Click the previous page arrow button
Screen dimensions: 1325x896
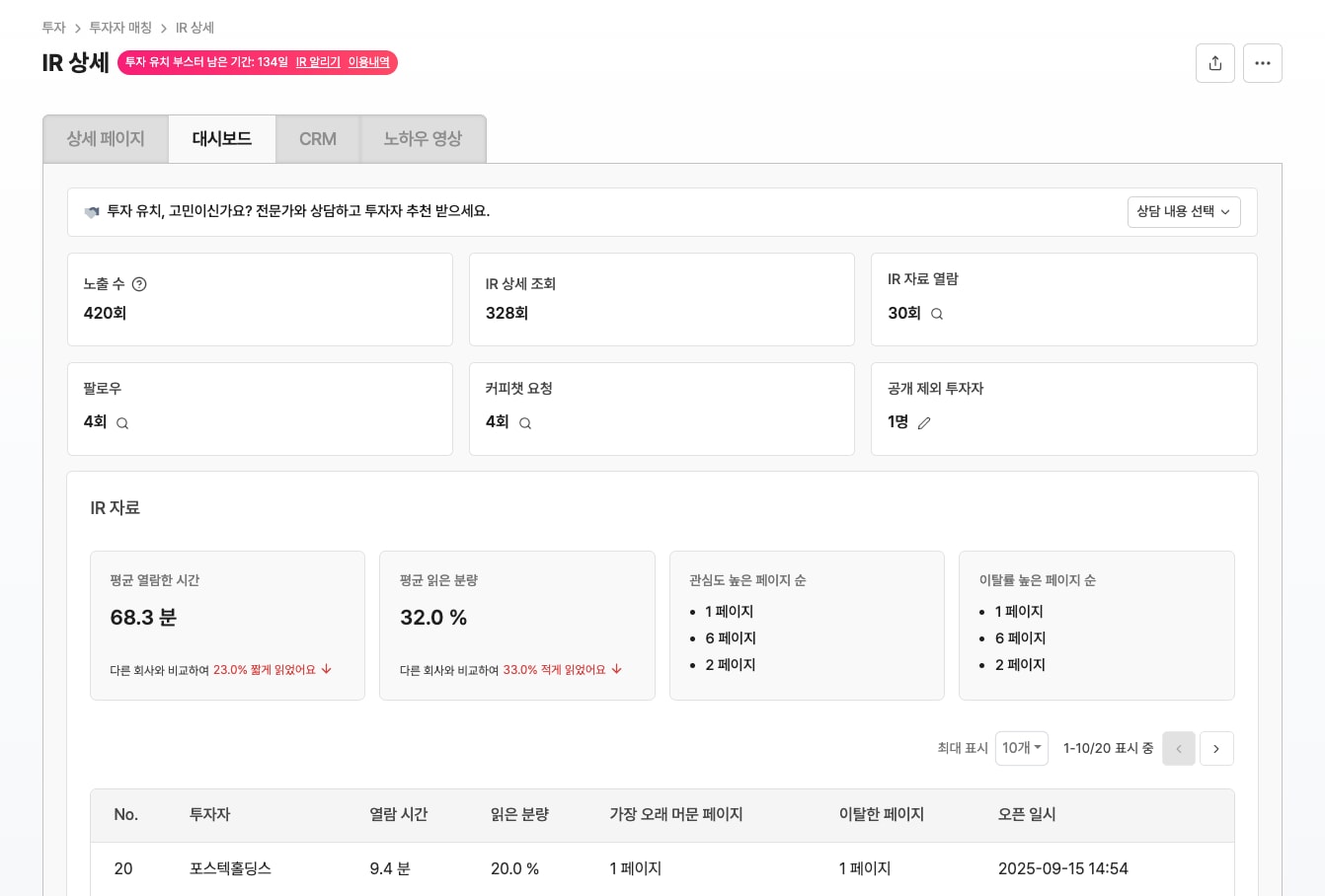[1179, 749]
